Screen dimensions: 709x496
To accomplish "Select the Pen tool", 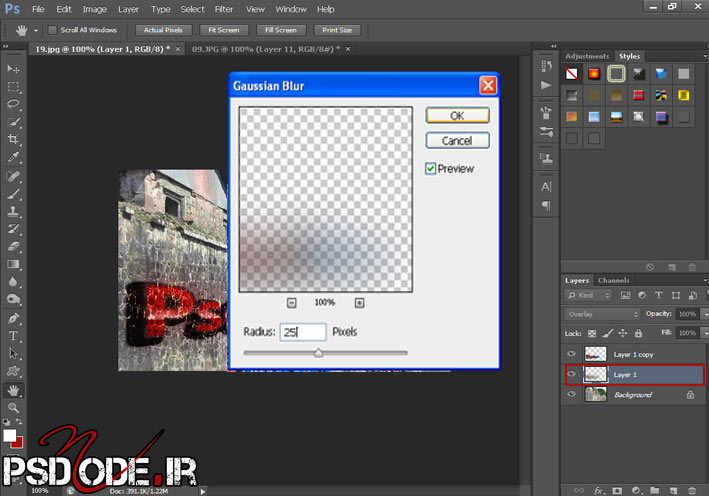I will pyautogui.click(x=13, y=318).
